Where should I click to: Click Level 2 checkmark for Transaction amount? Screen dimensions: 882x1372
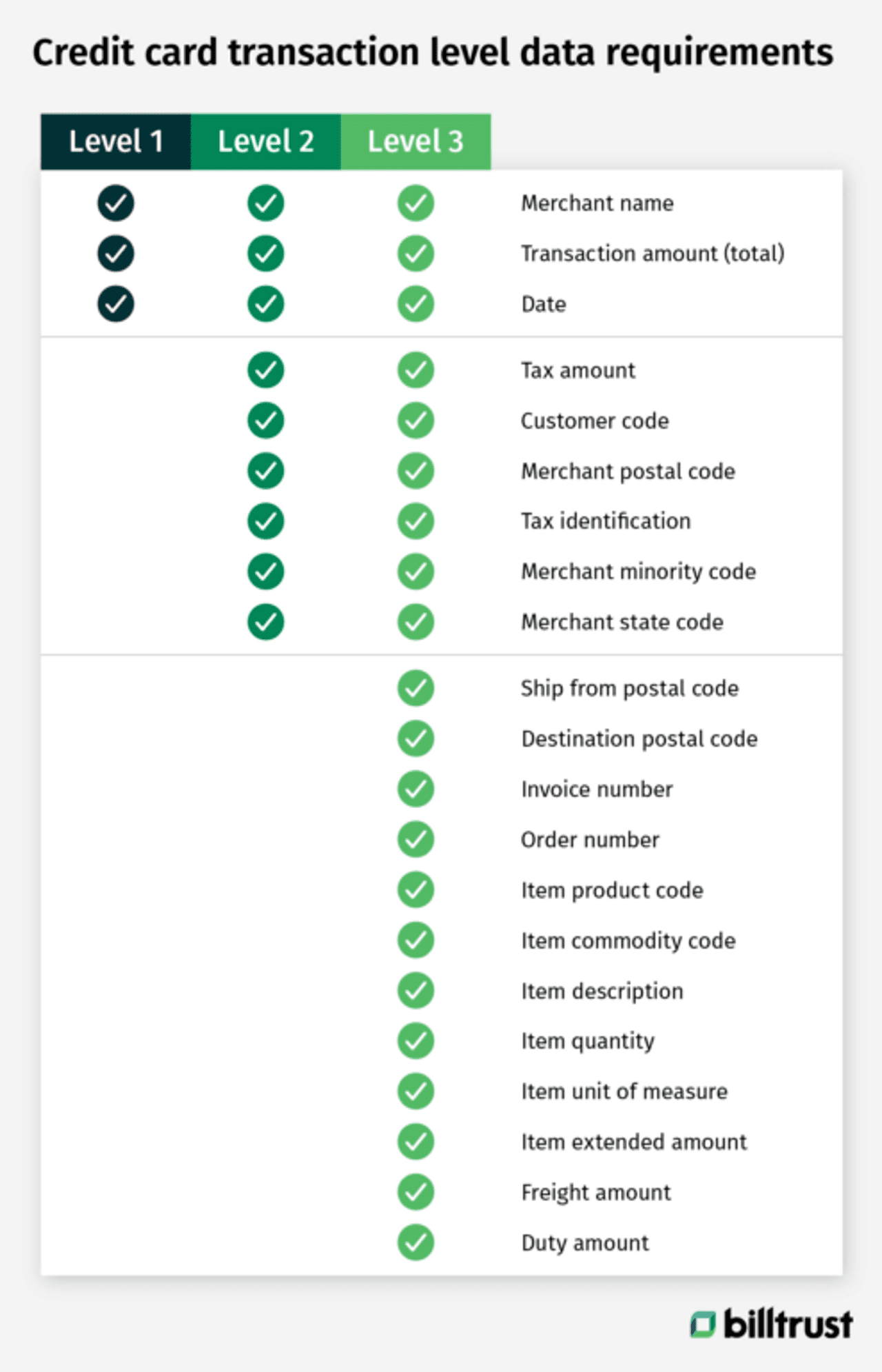click(x=266, y=254)
